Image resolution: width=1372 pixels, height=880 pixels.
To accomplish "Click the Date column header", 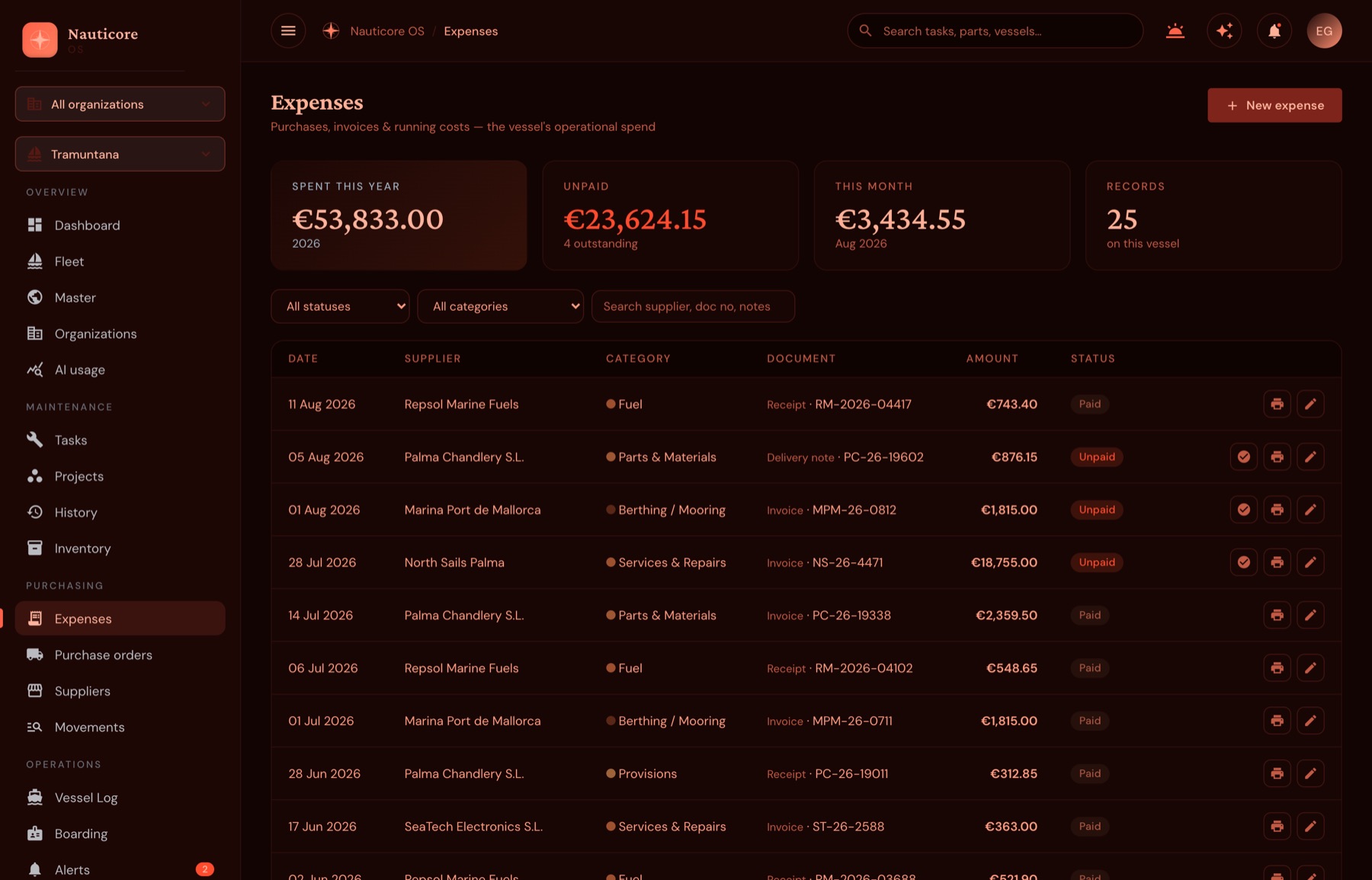I will coord(303,359).
